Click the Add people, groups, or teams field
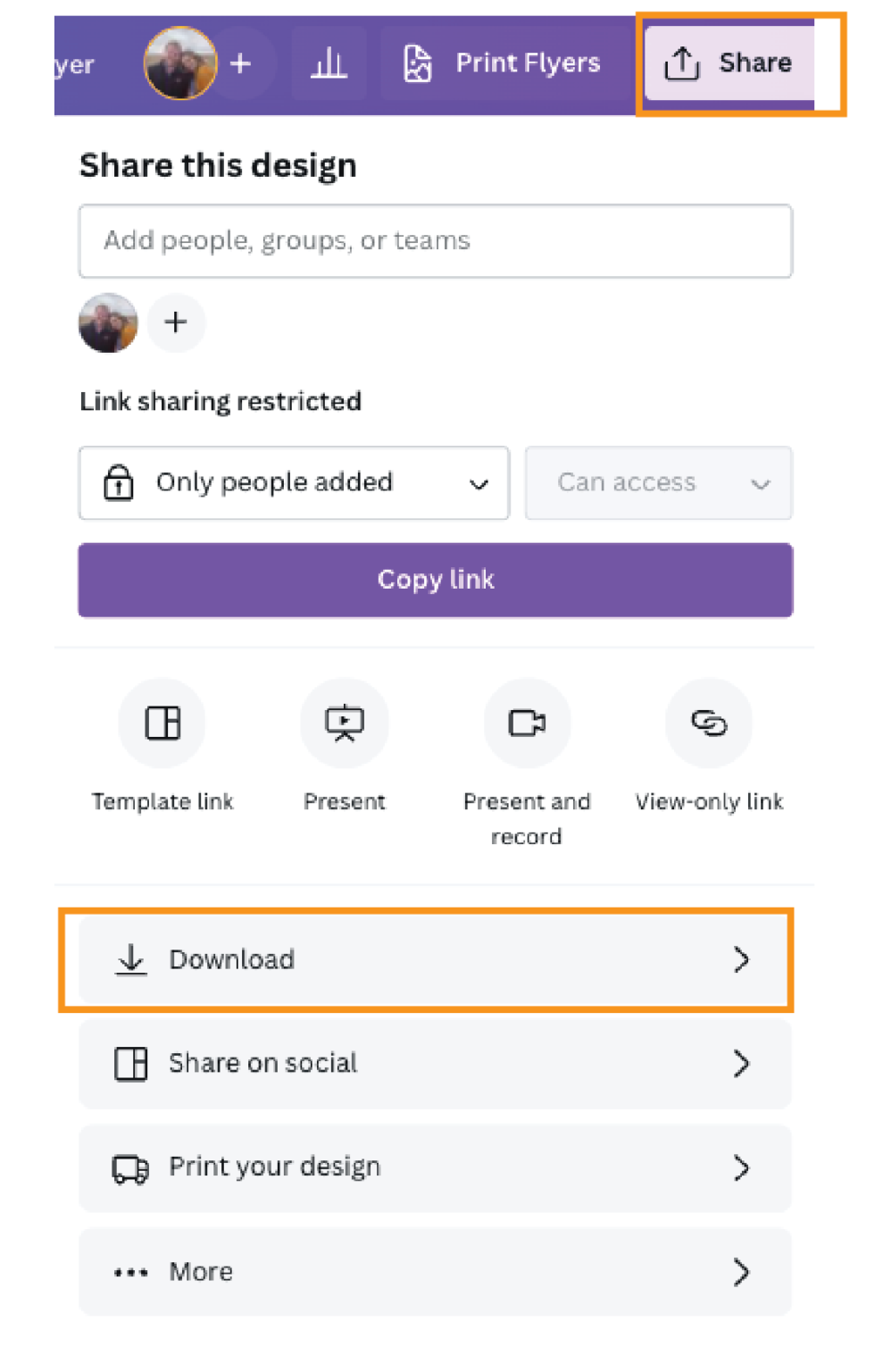 [435, 241]
